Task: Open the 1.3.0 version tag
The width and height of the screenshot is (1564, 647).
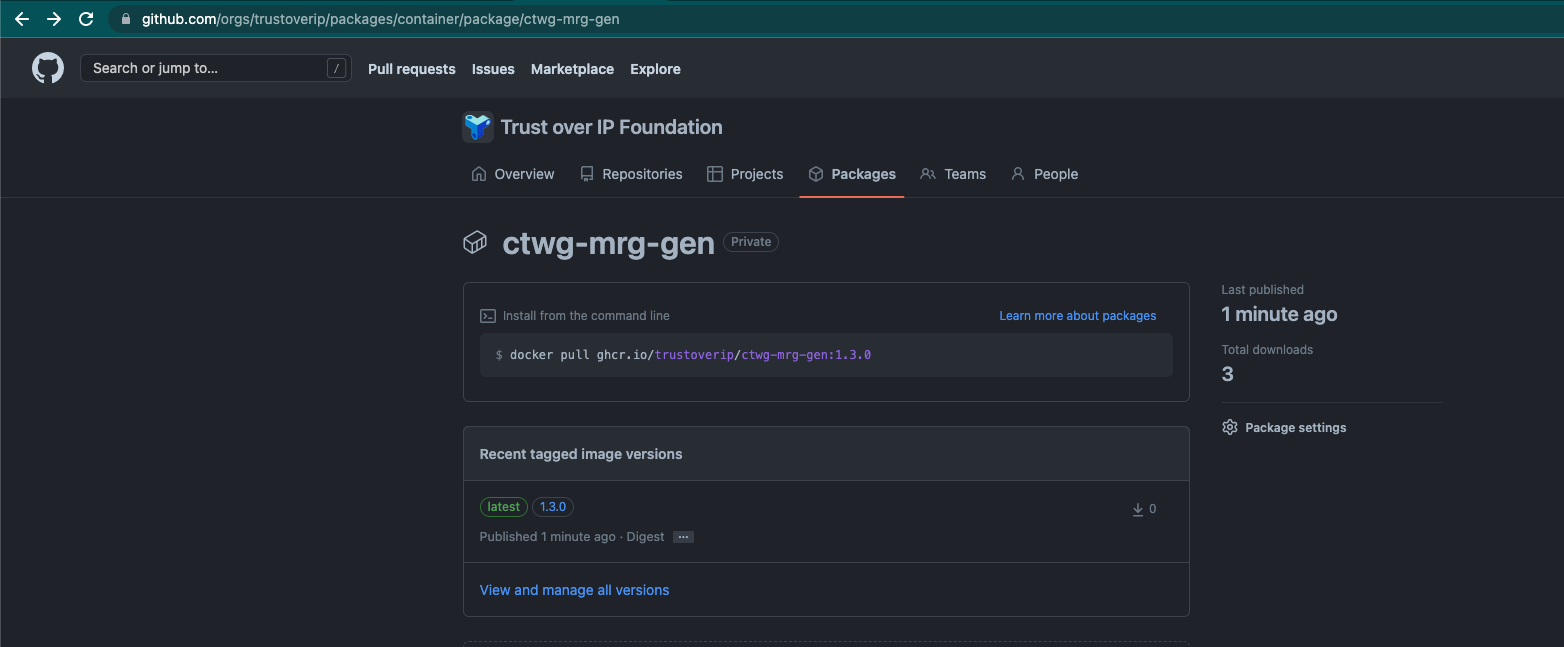Action: click(x=553, y=507)
